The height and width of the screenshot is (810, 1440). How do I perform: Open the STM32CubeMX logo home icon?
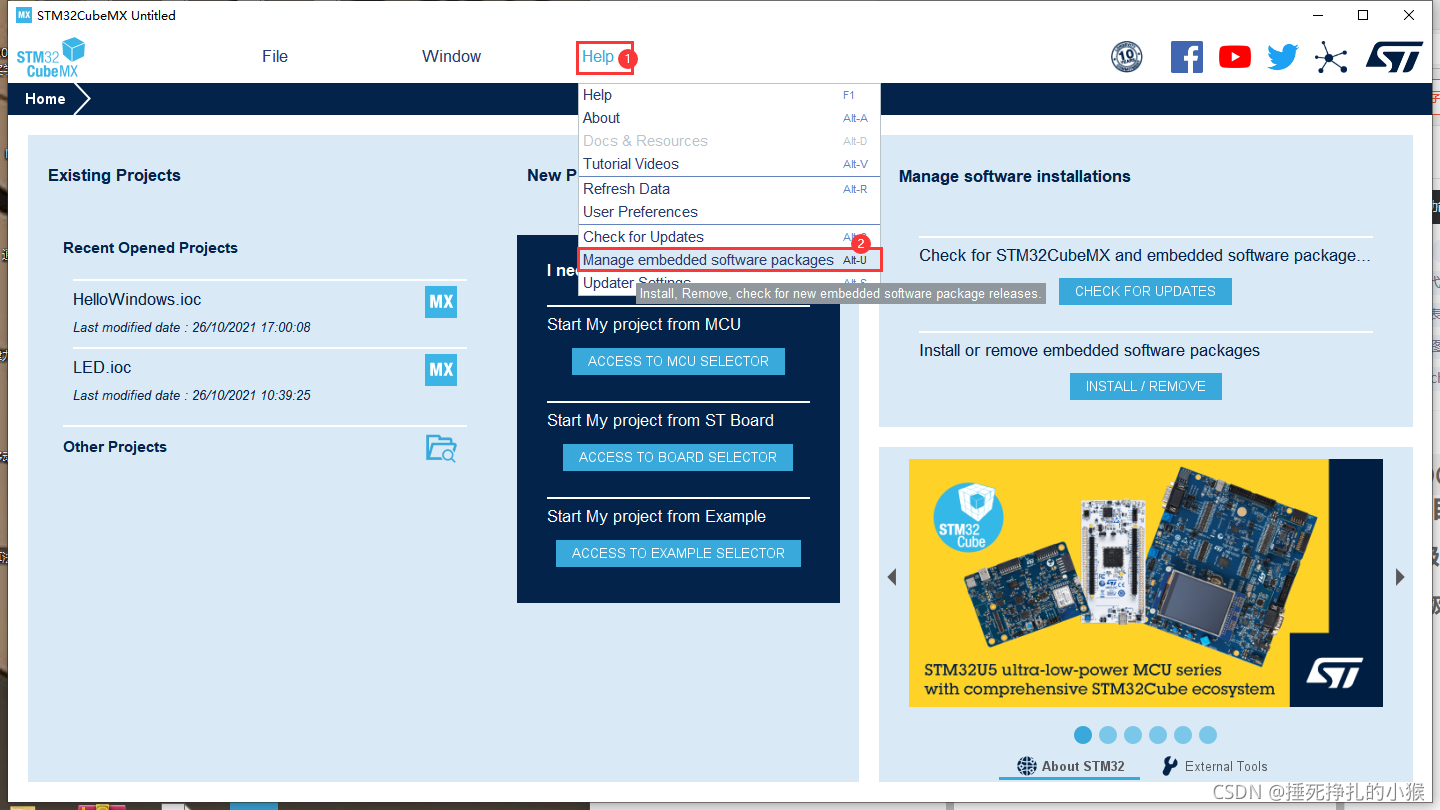pyautogui.click(x=50, y=57)
